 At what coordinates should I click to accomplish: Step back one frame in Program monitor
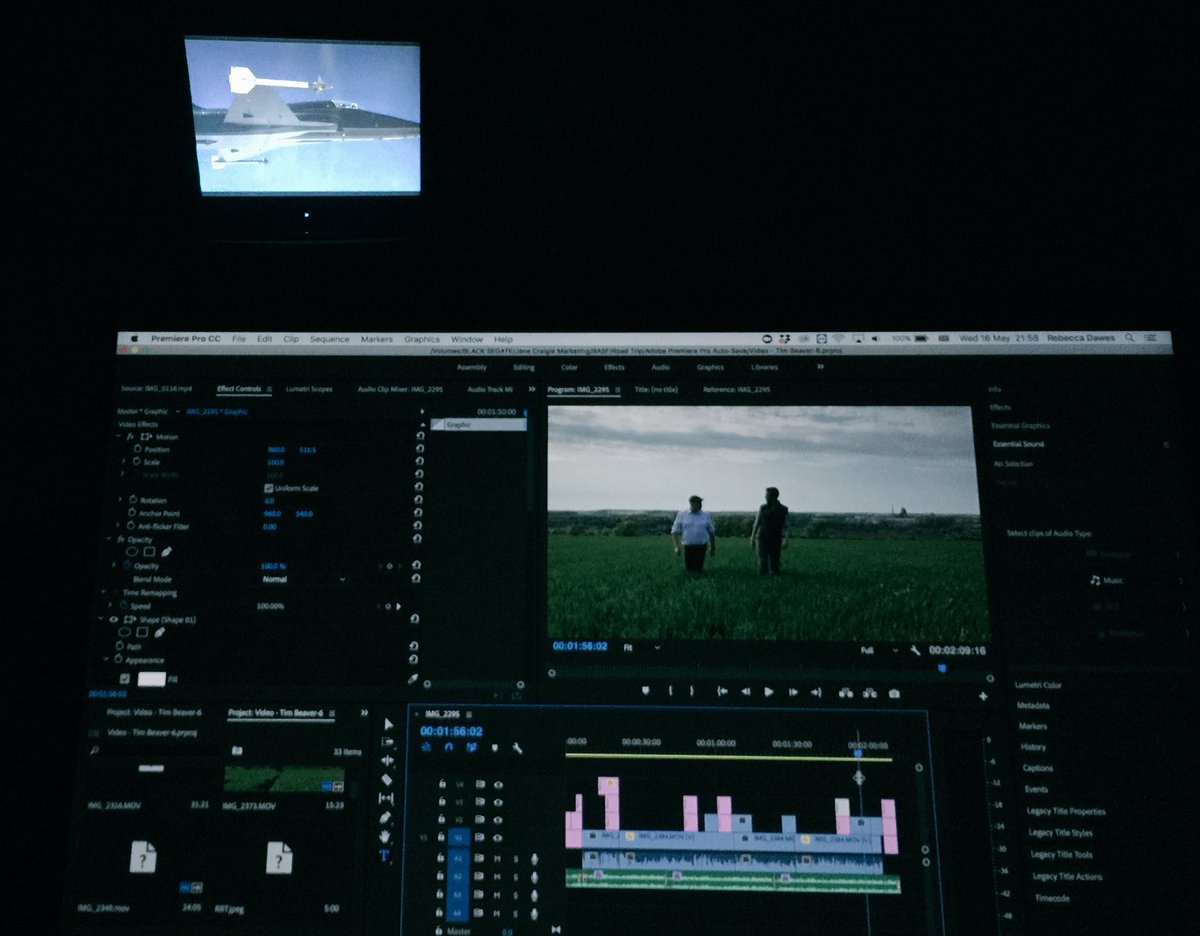pos(745,692)
